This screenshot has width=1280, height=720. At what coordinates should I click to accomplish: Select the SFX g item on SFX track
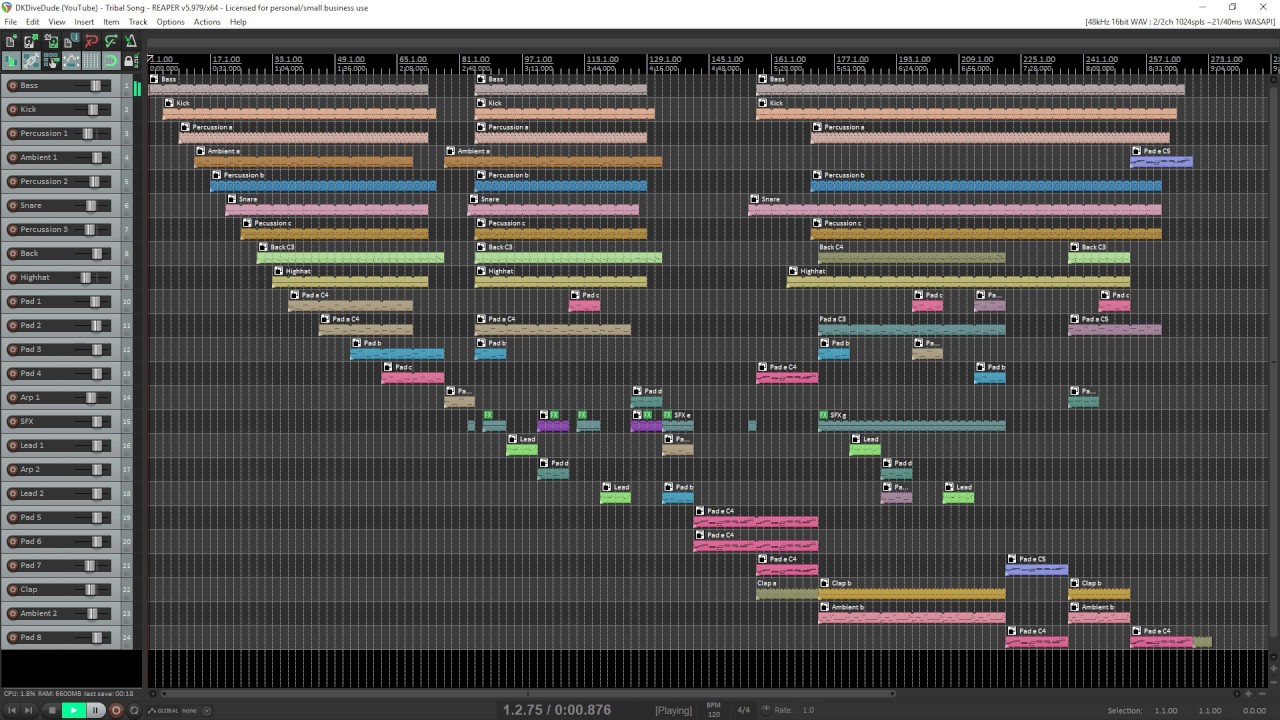(911, 421)
